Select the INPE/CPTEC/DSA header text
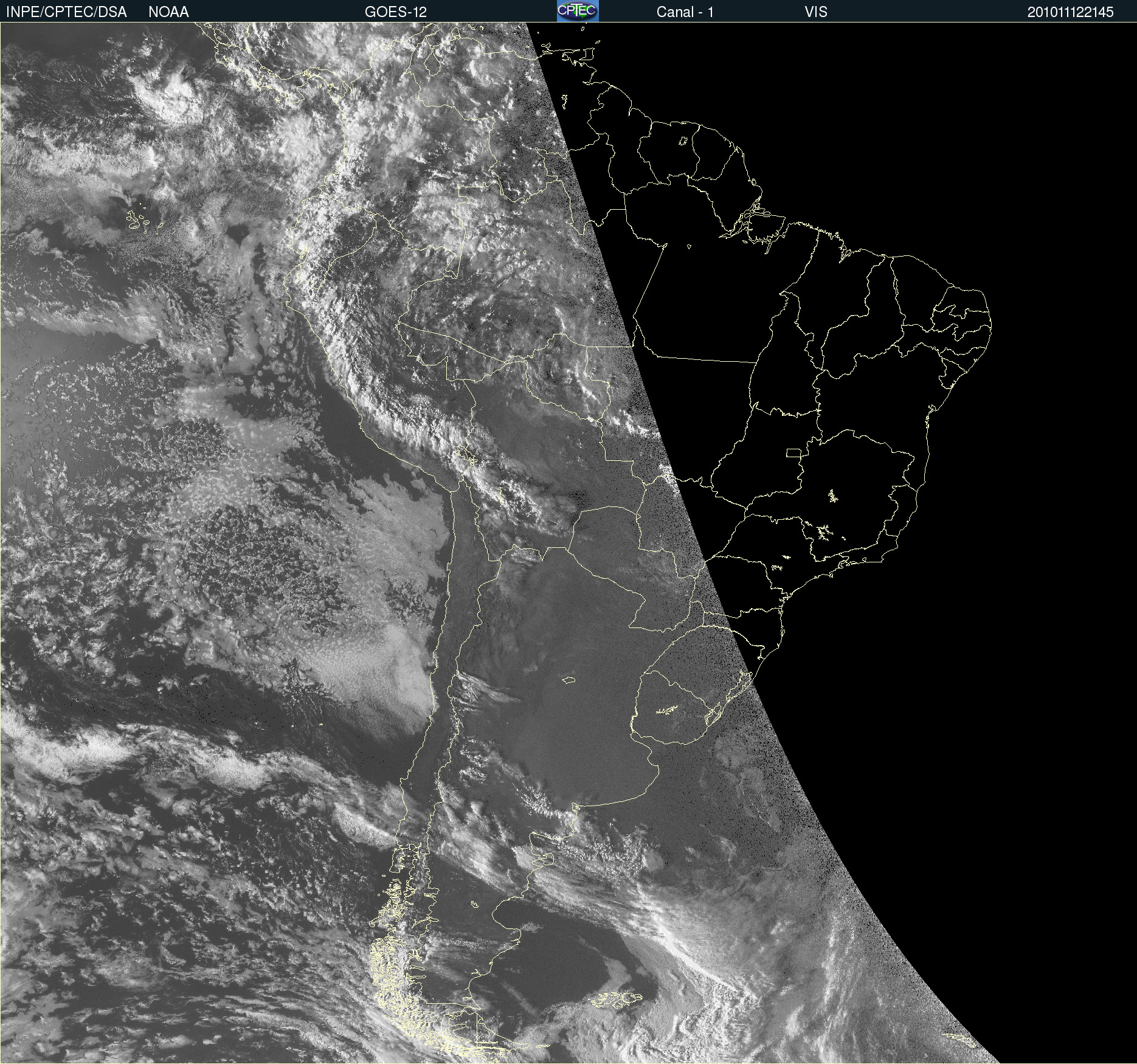The image size is (1137, 1064). (x=66, y=12)
